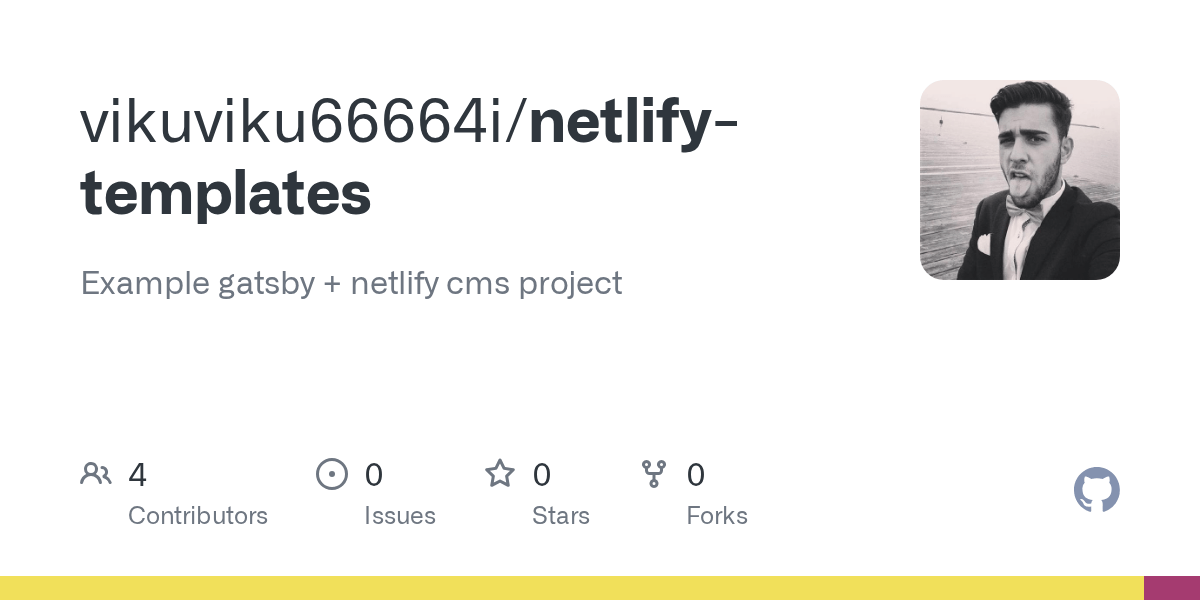This screenshot has height=600, width=1200.
Task: Click the yellow language bar segment
Action: point(570,588)
